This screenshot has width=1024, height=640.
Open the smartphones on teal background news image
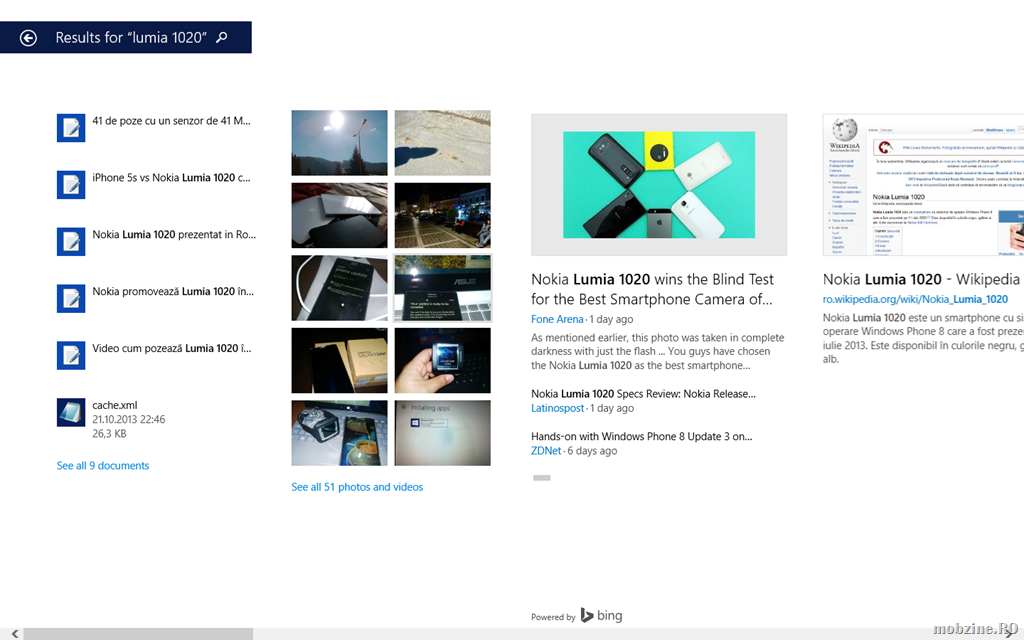[659, 185]
